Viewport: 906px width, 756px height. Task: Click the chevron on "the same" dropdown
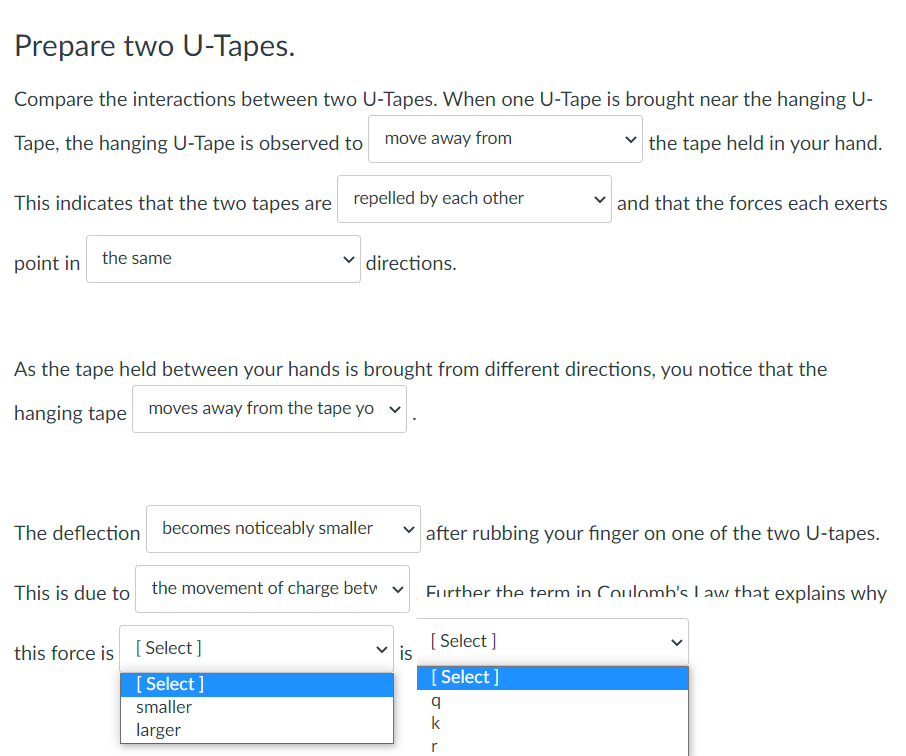347,259
